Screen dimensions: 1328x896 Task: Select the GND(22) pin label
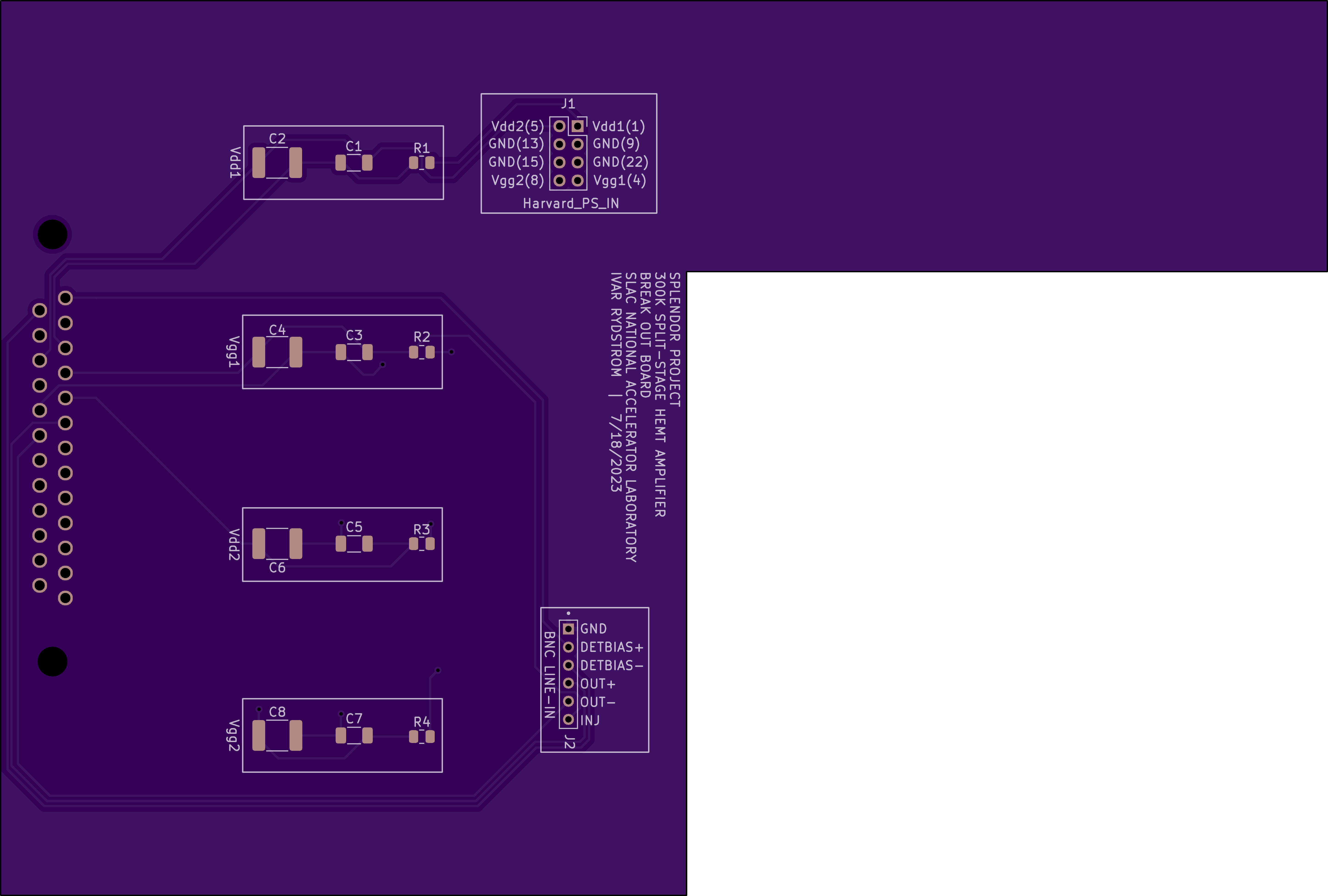621,162
